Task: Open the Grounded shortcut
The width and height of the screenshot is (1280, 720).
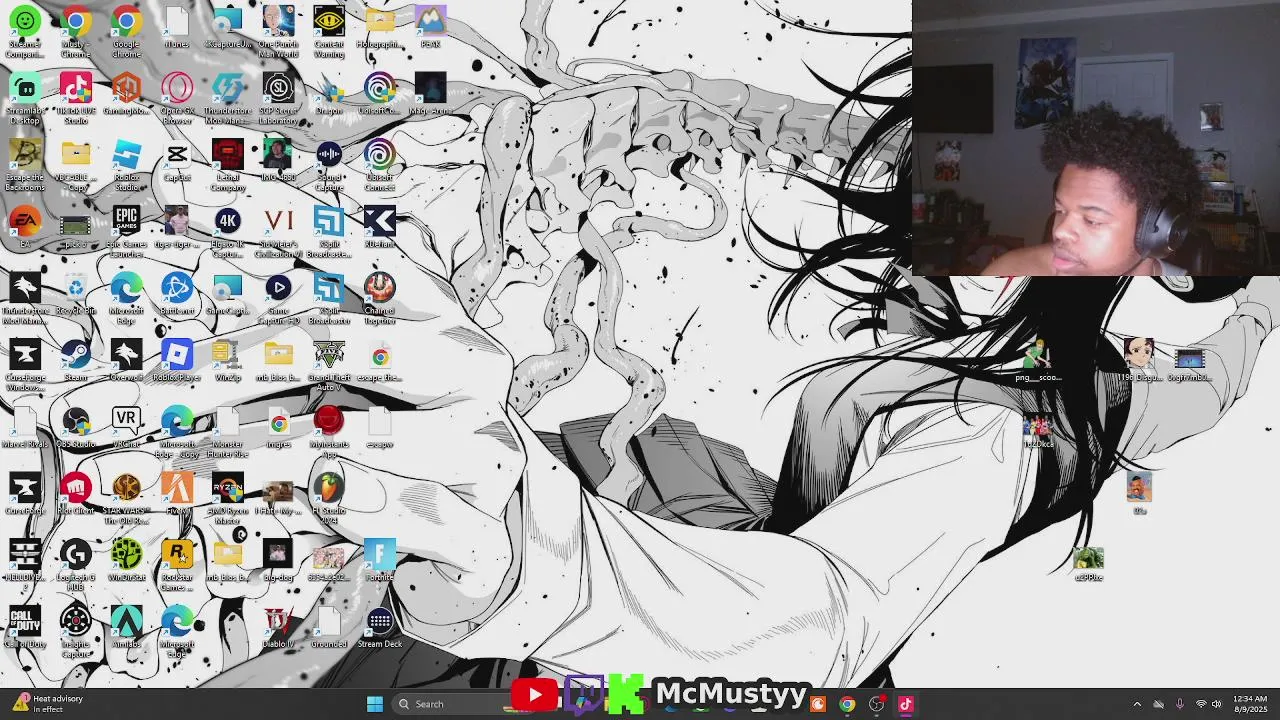Action: tap(329, 629)
